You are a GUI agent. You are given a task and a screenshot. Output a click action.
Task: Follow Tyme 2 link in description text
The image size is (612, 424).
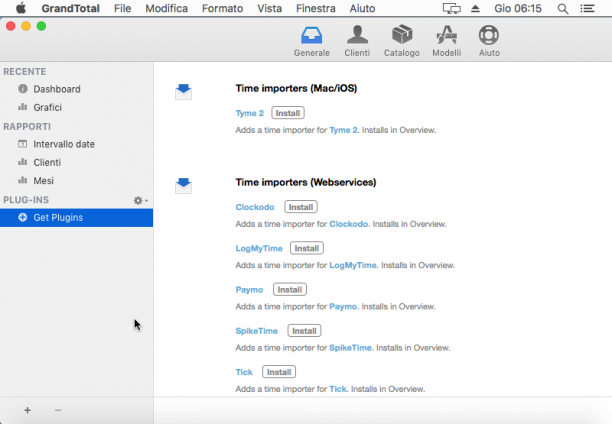(343, 130)
